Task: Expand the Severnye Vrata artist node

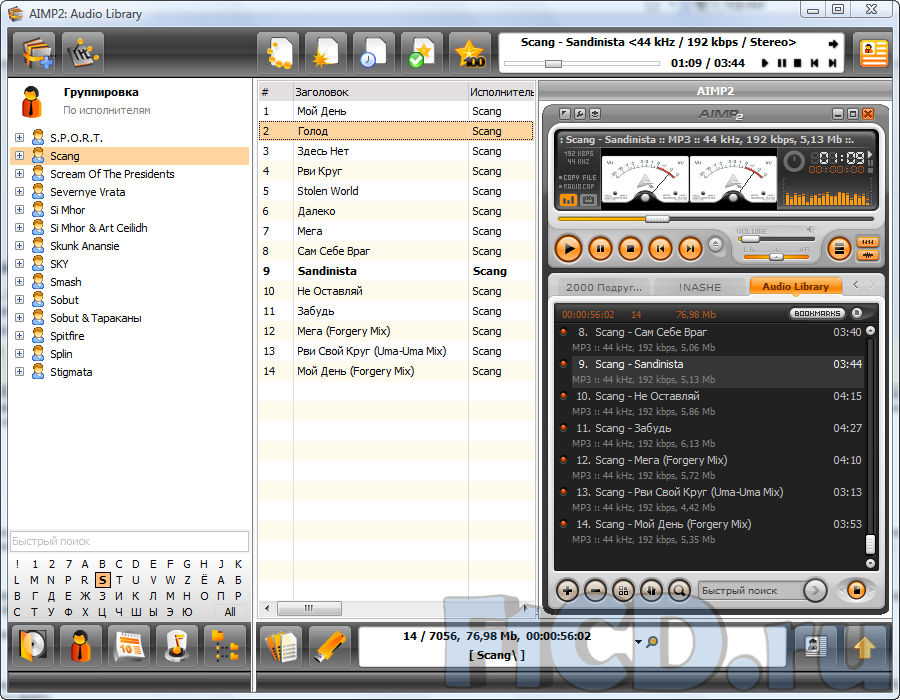Action: coord(20,192)
